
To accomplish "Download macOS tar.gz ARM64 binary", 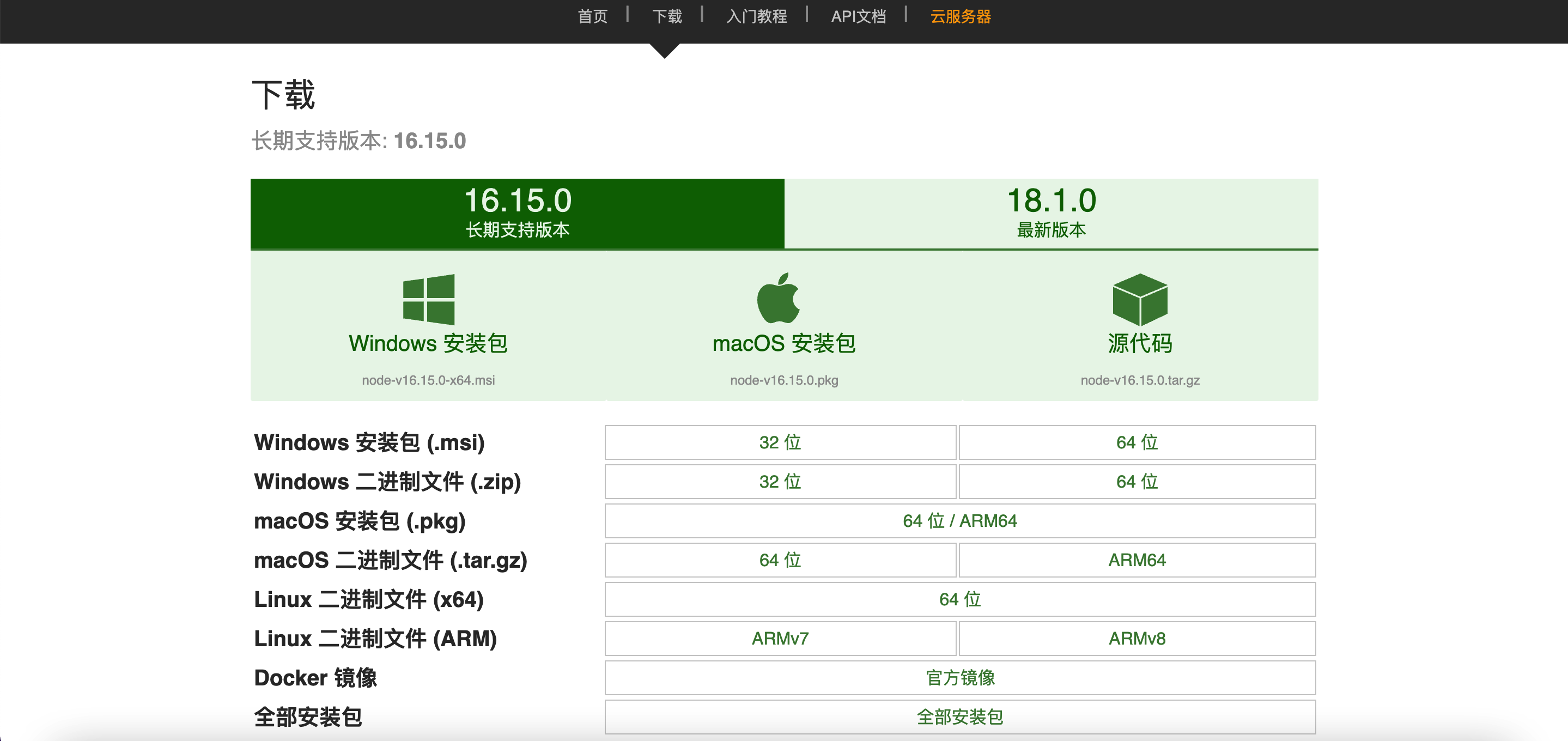I will 1137,560.
